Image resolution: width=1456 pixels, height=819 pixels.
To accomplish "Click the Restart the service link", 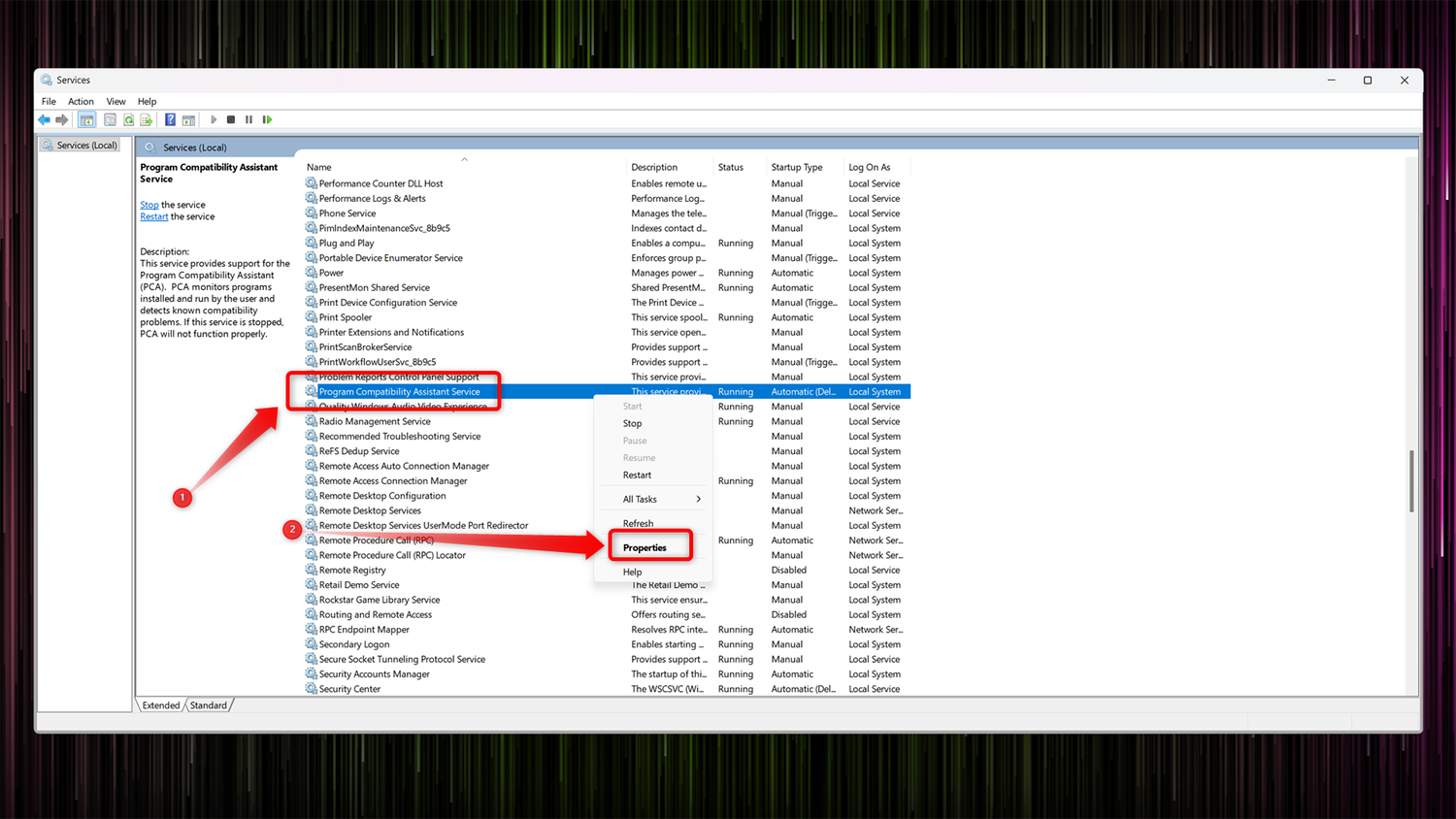I will pyautogui.click(x=153, y=216).
